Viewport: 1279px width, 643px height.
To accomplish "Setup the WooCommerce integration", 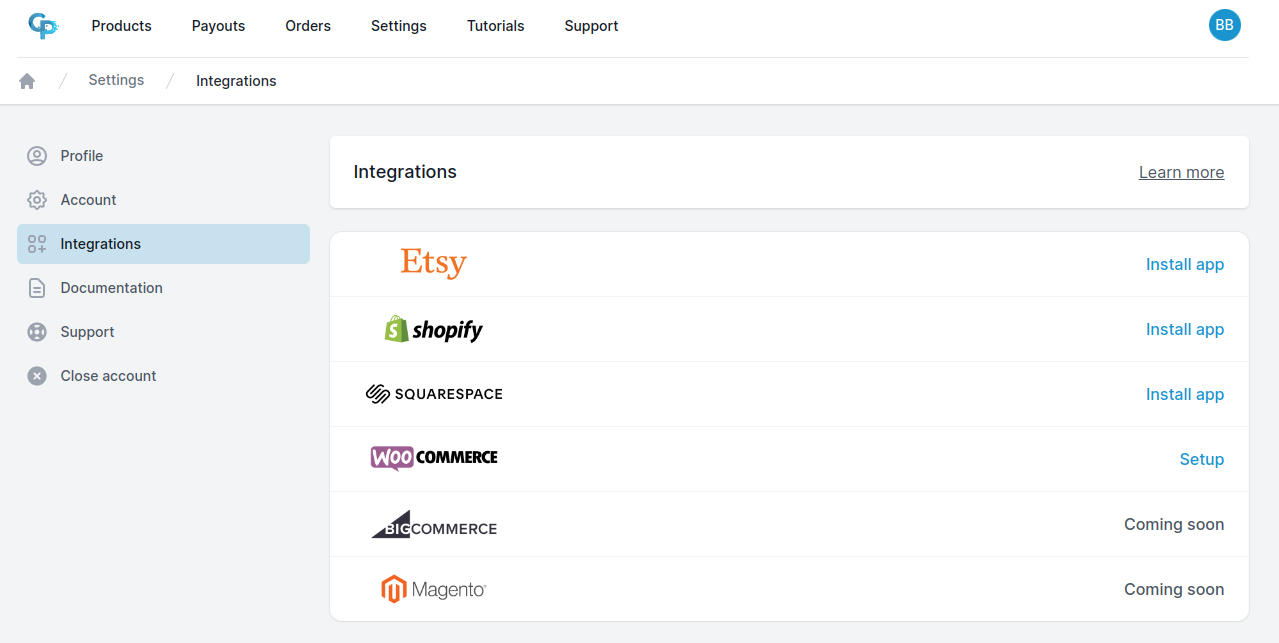I will coord(1202,458).
